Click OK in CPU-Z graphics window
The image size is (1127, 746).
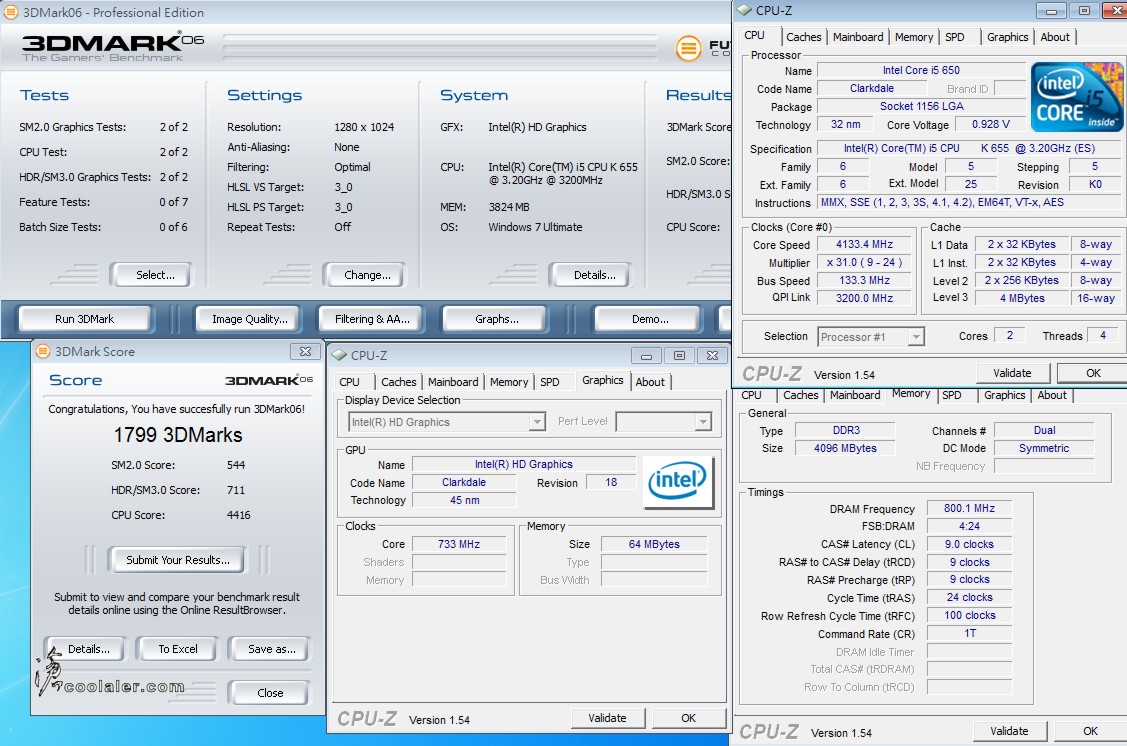click(688, 717)
